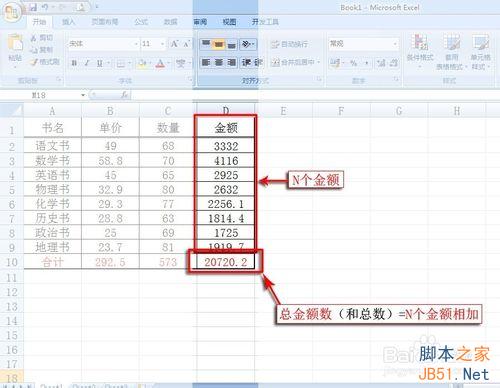Image resolution: width=500 pixels, height=388 pixels.
Task: Click row 10 header
Action: (x=12, y=262)
